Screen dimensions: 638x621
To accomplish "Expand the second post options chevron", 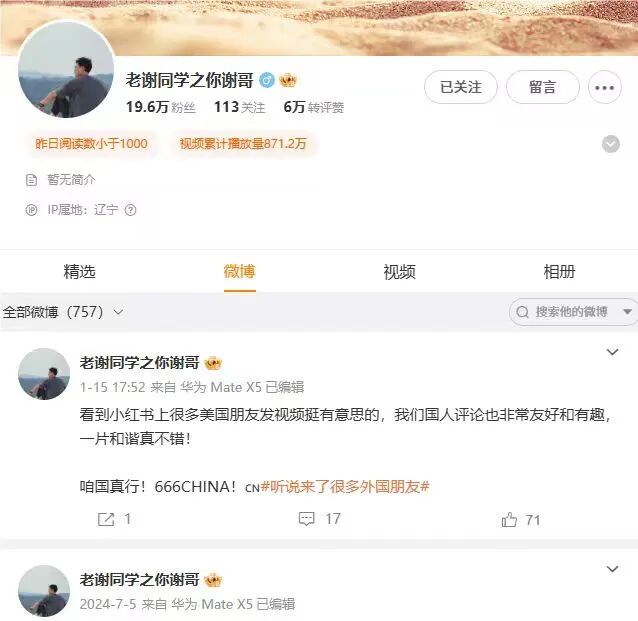I will pyautogui.click(x=612, y=569).
